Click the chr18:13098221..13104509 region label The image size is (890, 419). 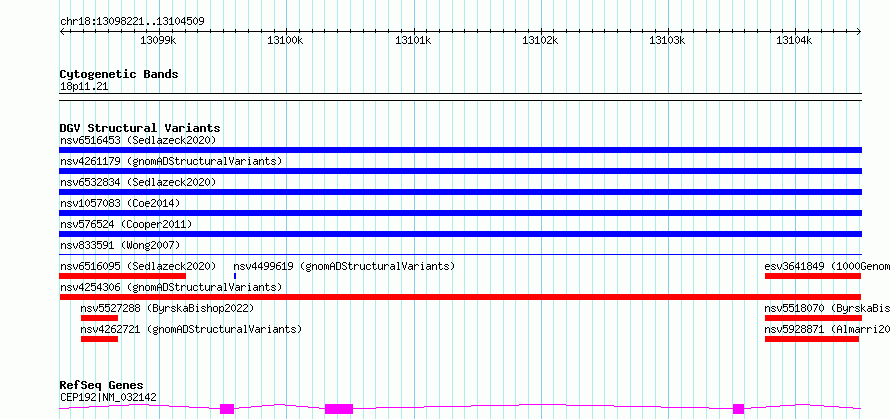[132, 22]
